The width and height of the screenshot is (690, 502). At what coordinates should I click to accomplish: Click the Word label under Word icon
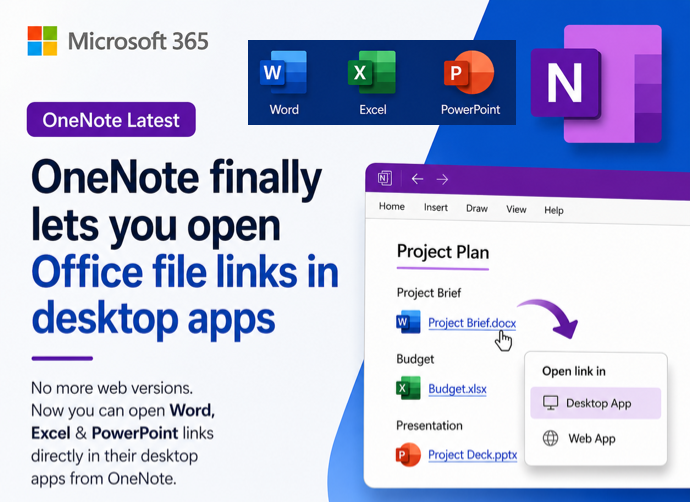click(284, 110)
